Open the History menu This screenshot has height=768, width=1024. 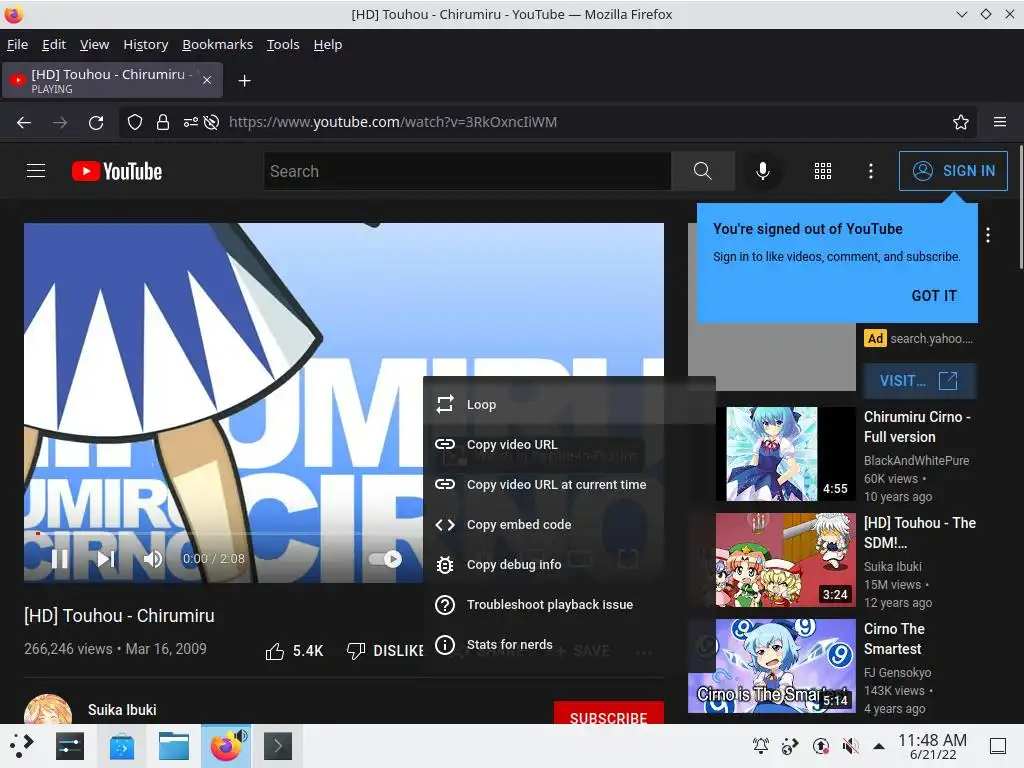(x=146, y=44)
